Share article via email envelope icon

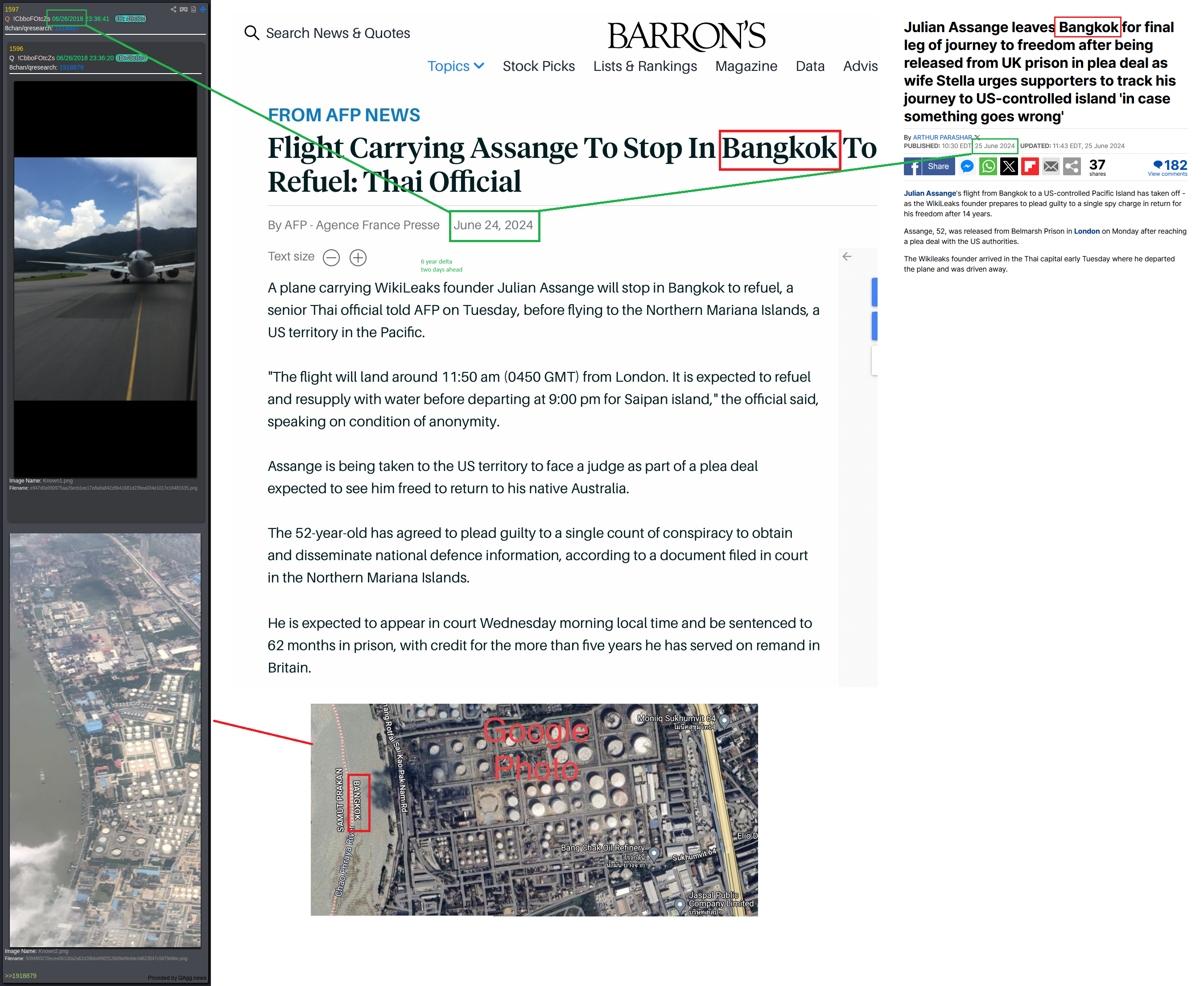point(1051,166)
